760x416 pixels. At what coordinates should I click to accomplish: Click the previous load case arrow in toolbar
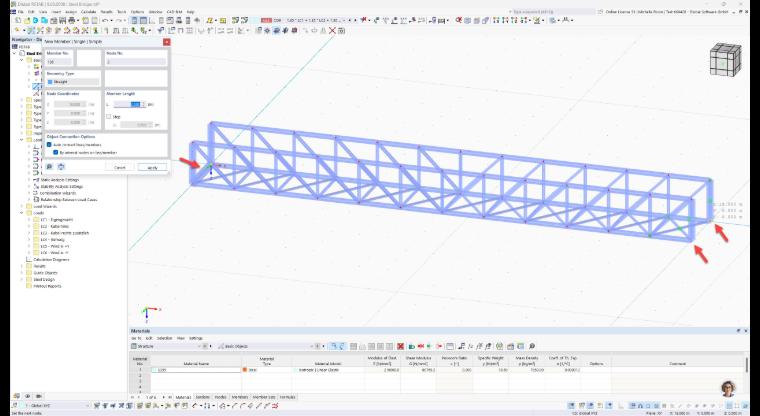pos(350,20)
